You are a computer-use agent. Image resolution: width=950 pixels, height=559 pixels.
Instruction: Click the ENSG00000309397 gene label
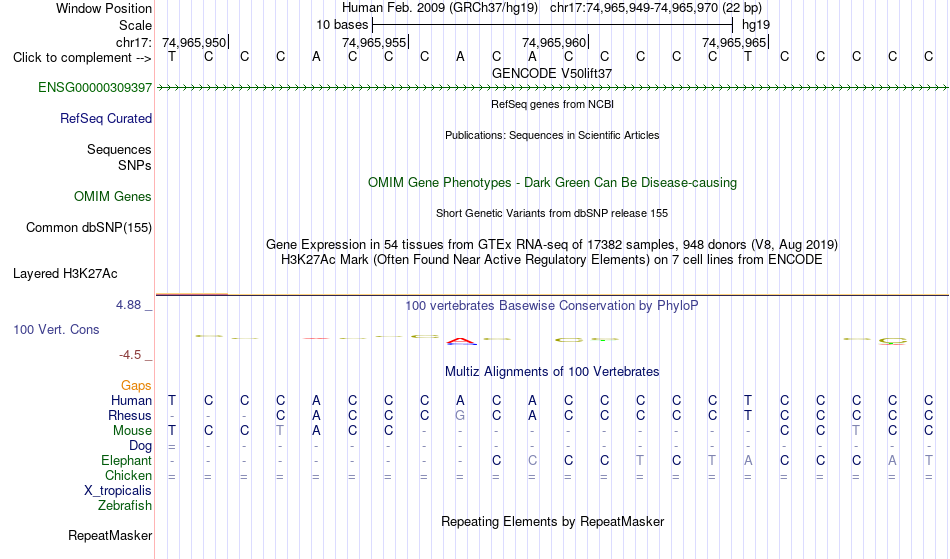pos(95,88)
